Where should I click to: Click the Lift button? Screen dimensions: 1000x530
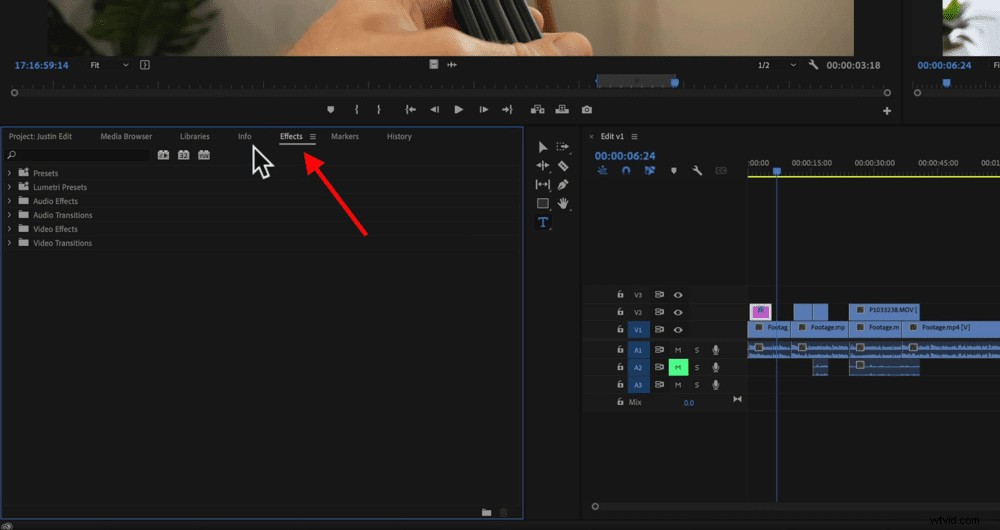[538, 110]
